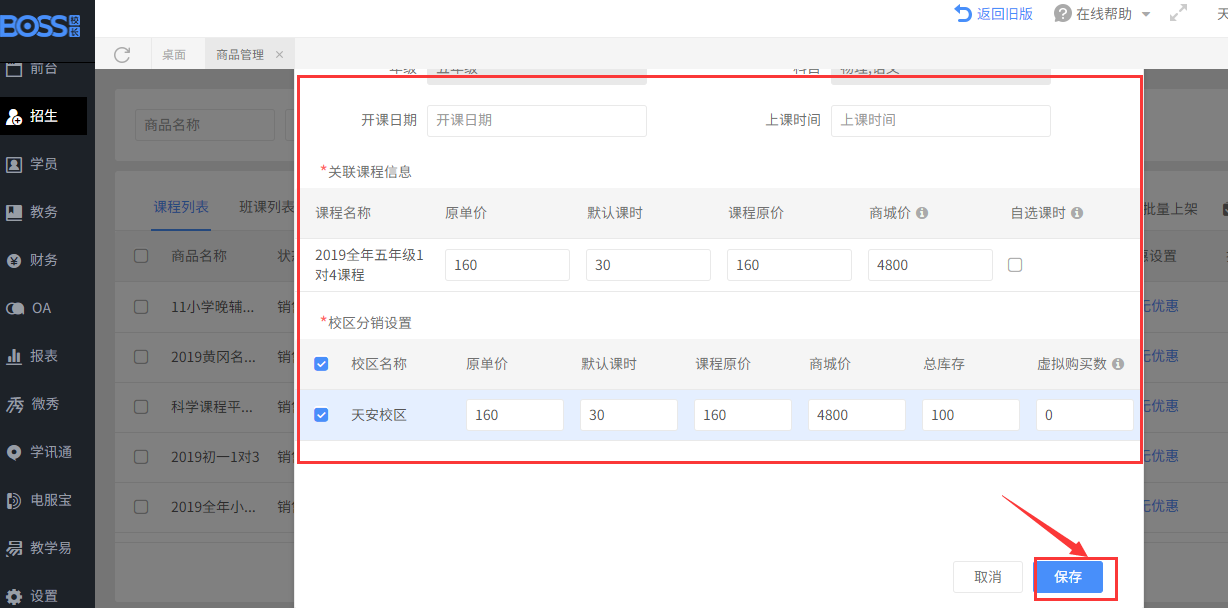Open the 开课日期 date picker field

click(536, 120)
